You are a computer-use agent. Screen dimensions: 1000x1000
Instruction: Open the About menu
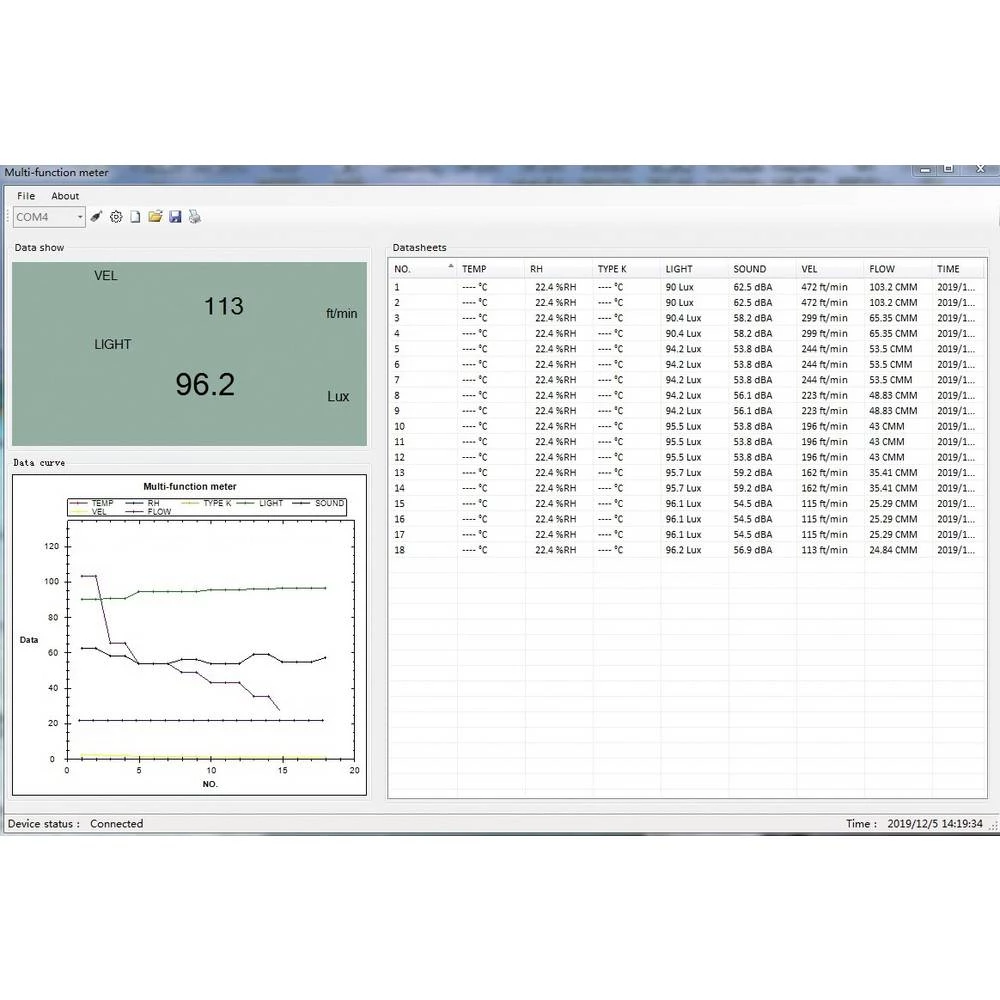(x=65, y=196)
